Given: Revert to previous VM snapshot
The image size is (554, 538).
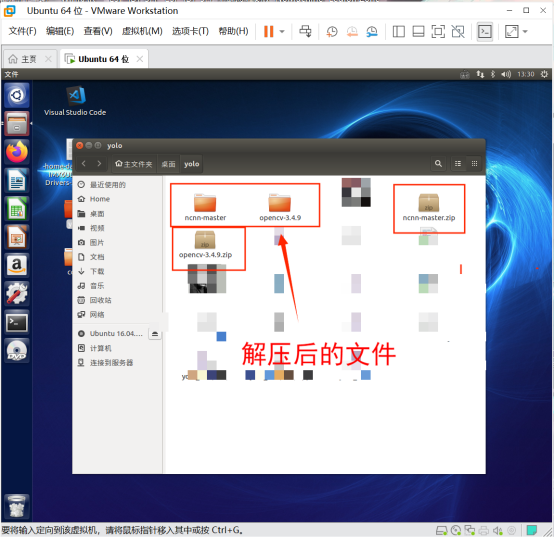Looking at the screenshot, I should (x=352, y=31).
